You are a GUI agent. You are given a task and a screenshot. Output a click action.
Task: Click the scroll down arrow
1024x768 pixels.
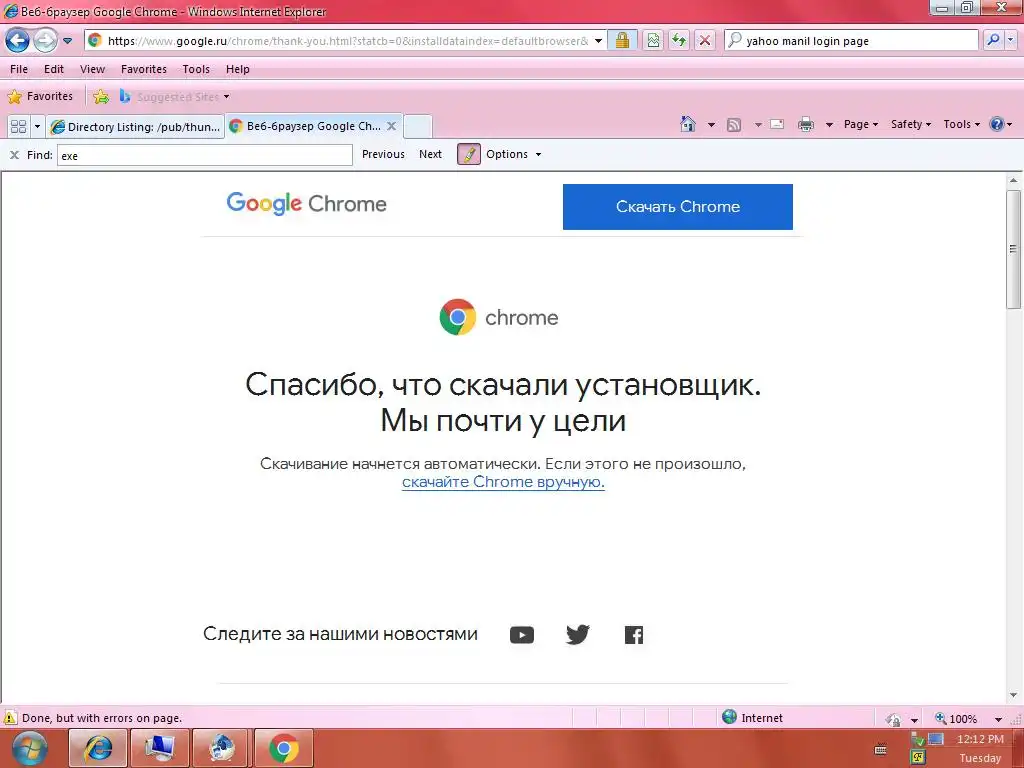tap(1013, 696)
